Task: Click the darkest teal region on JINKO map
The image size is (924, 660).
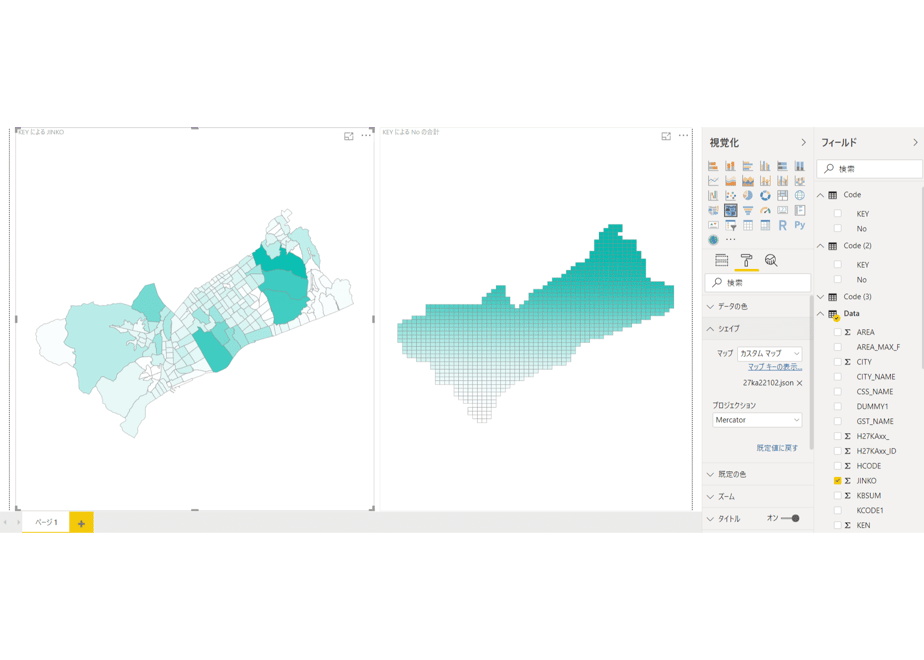Action: pos(284,259)
